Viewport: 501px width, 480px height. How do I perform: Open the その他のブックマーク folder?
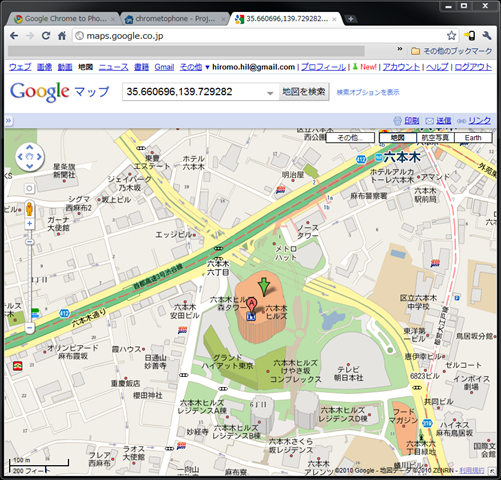point(451,51)
